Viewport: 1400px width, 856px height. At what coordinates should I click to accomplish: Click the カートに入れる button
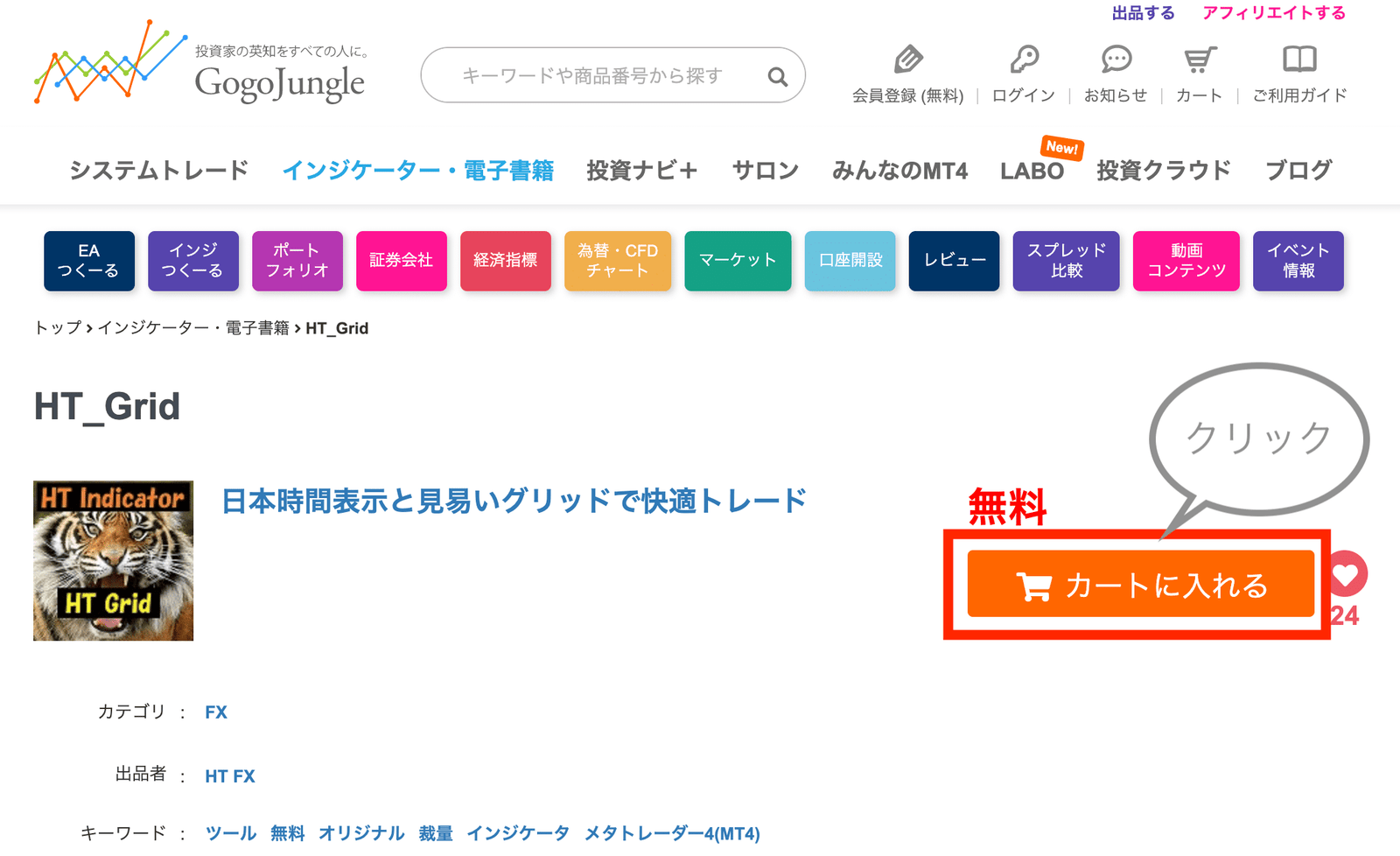[x=1141, y=584]
